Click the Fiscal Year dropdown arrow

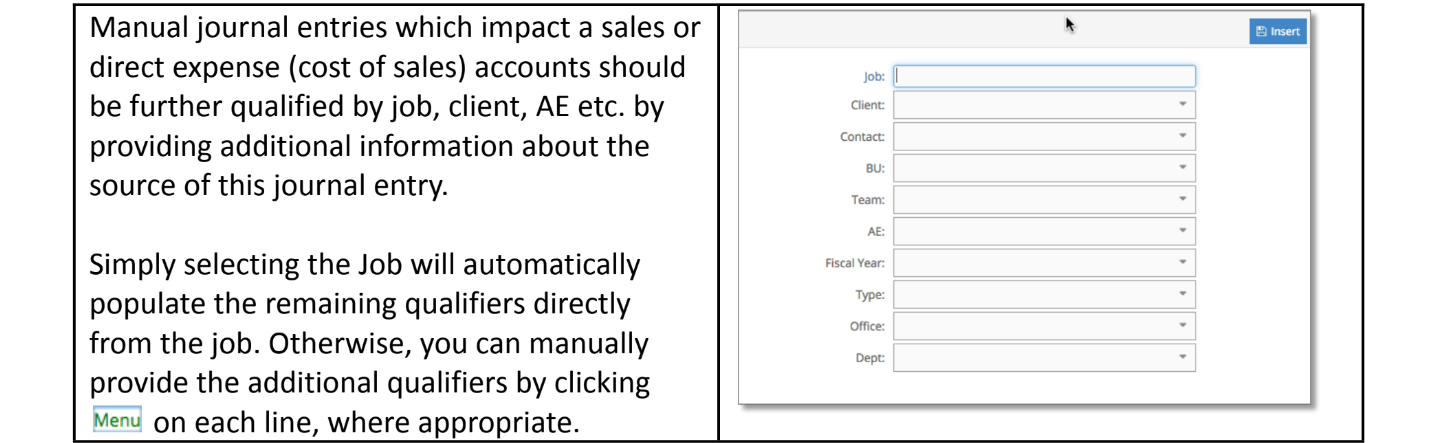pyautogui.click(x=1182, y=263)
